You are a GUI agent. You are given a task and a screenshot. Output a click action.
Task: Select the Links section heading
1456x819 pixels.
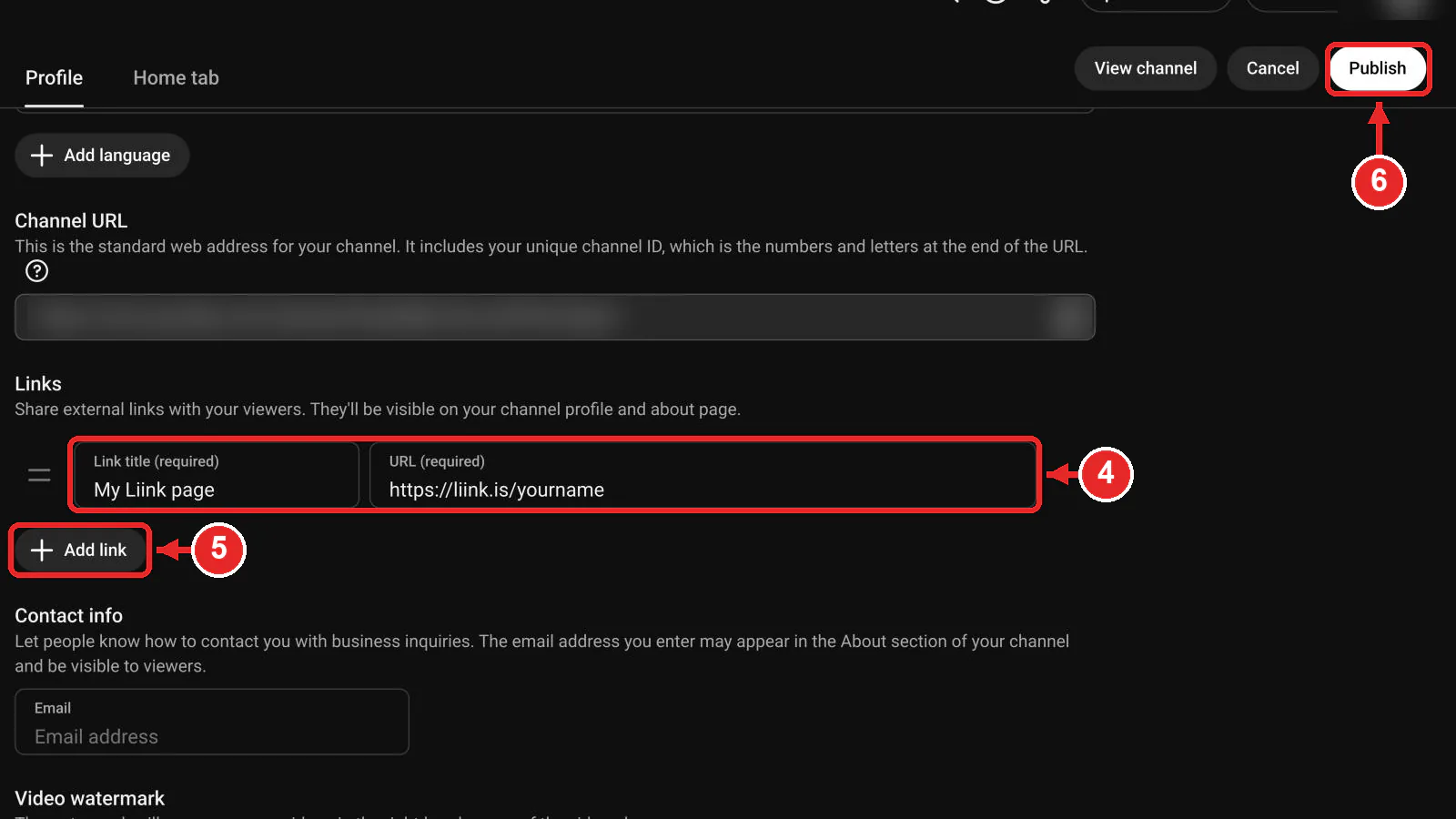coord(38,384)
